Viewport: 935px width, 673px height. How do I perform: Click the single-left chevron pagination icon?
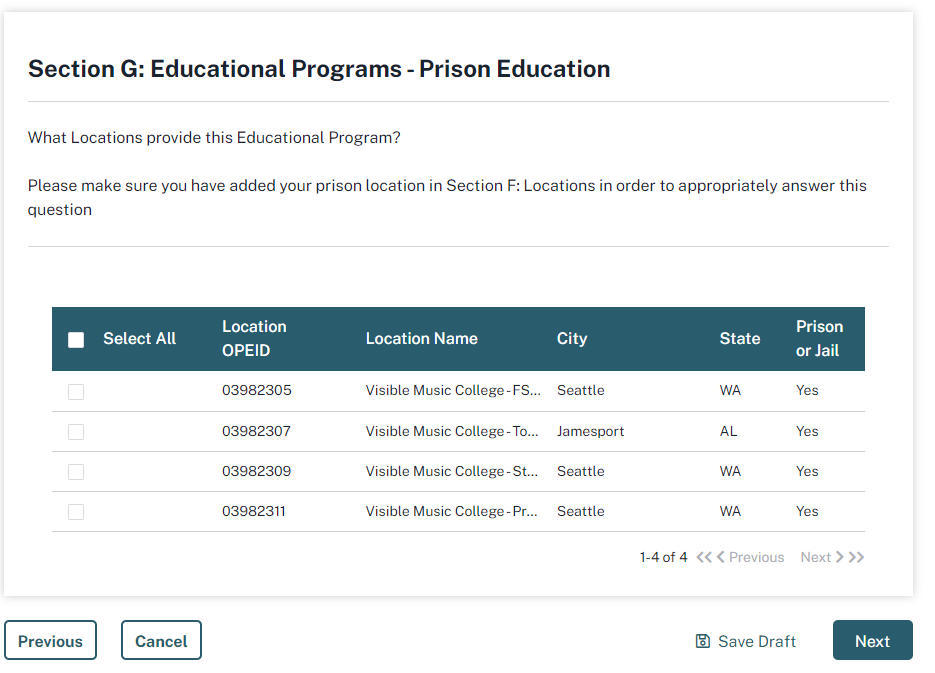721,557
